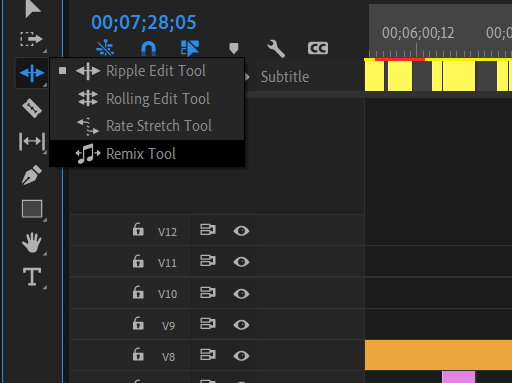The height and width of the screenshot is (383, 512).
Task: Expand the Subtitle track arrow
Action: pos(247,77)
